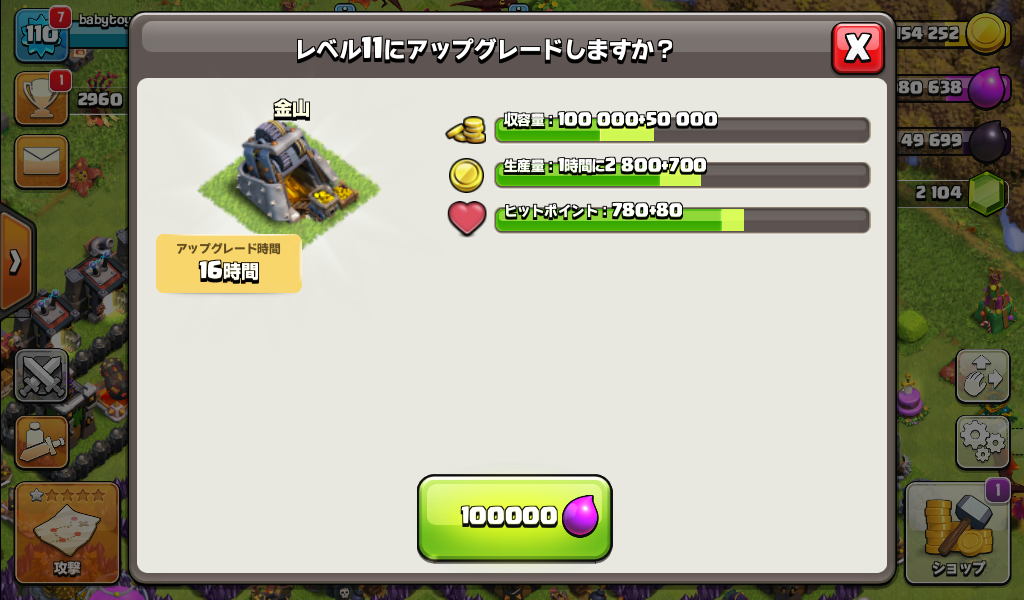This screenshot has height=600, width=1024.
Task: Open the settings gears icon
Action: (983, 442)
